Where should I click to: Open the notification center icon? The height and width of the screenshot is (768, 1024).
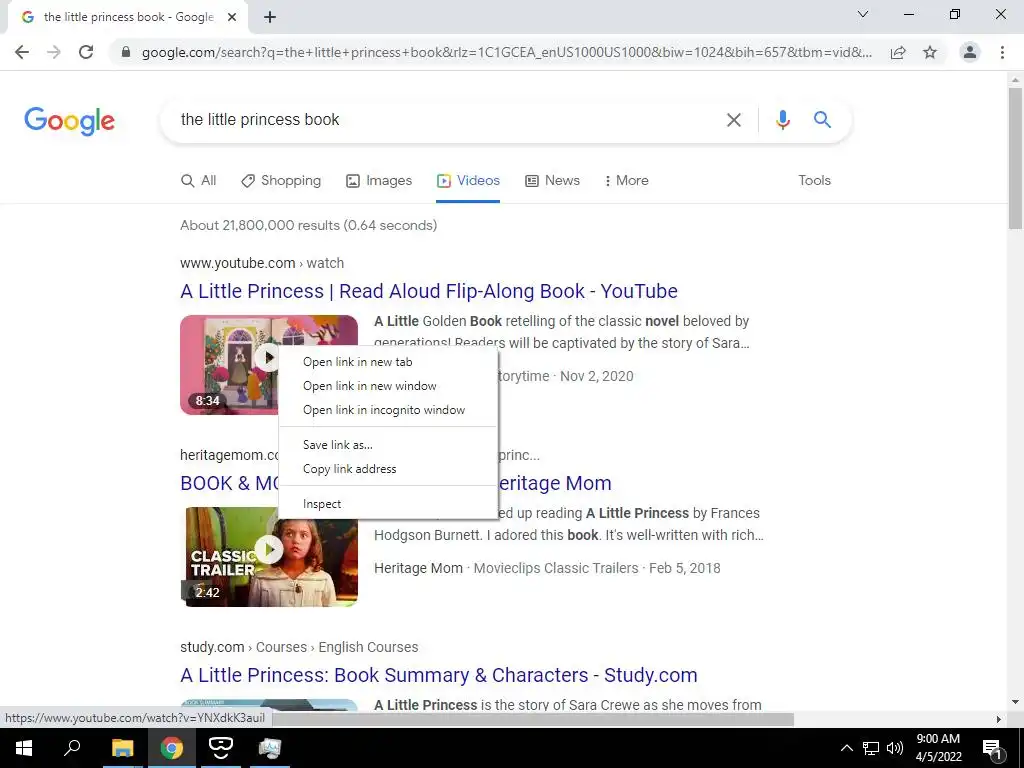(992, 748)
